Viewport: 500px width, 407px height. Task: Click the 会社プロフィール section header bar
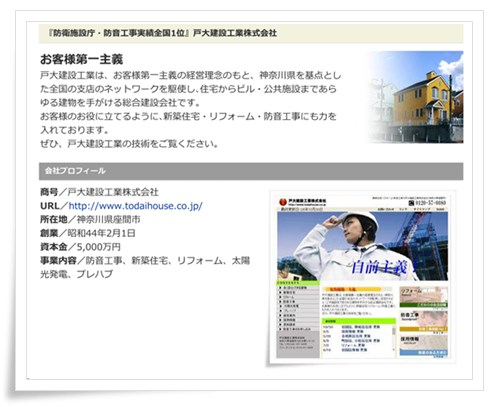tap(251, 171)
